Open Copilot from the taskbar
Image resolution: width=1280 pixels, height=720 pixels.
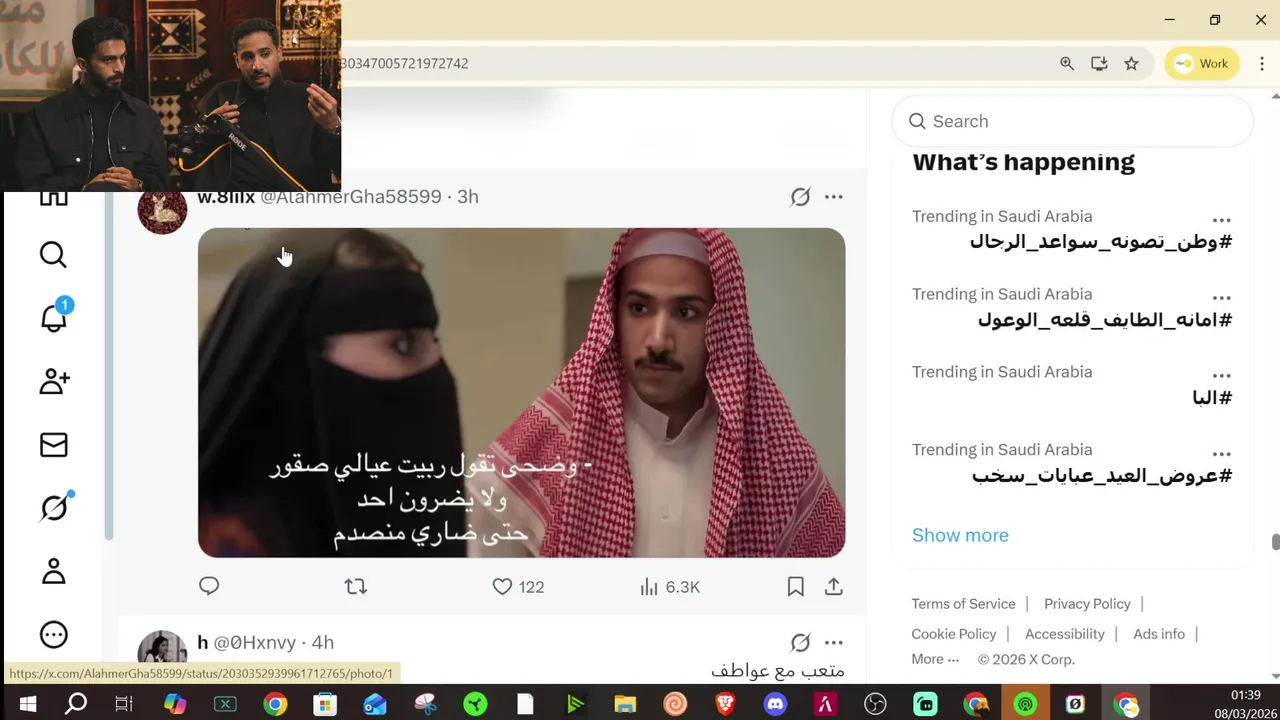pyautogui.click(x=175, y=705)
